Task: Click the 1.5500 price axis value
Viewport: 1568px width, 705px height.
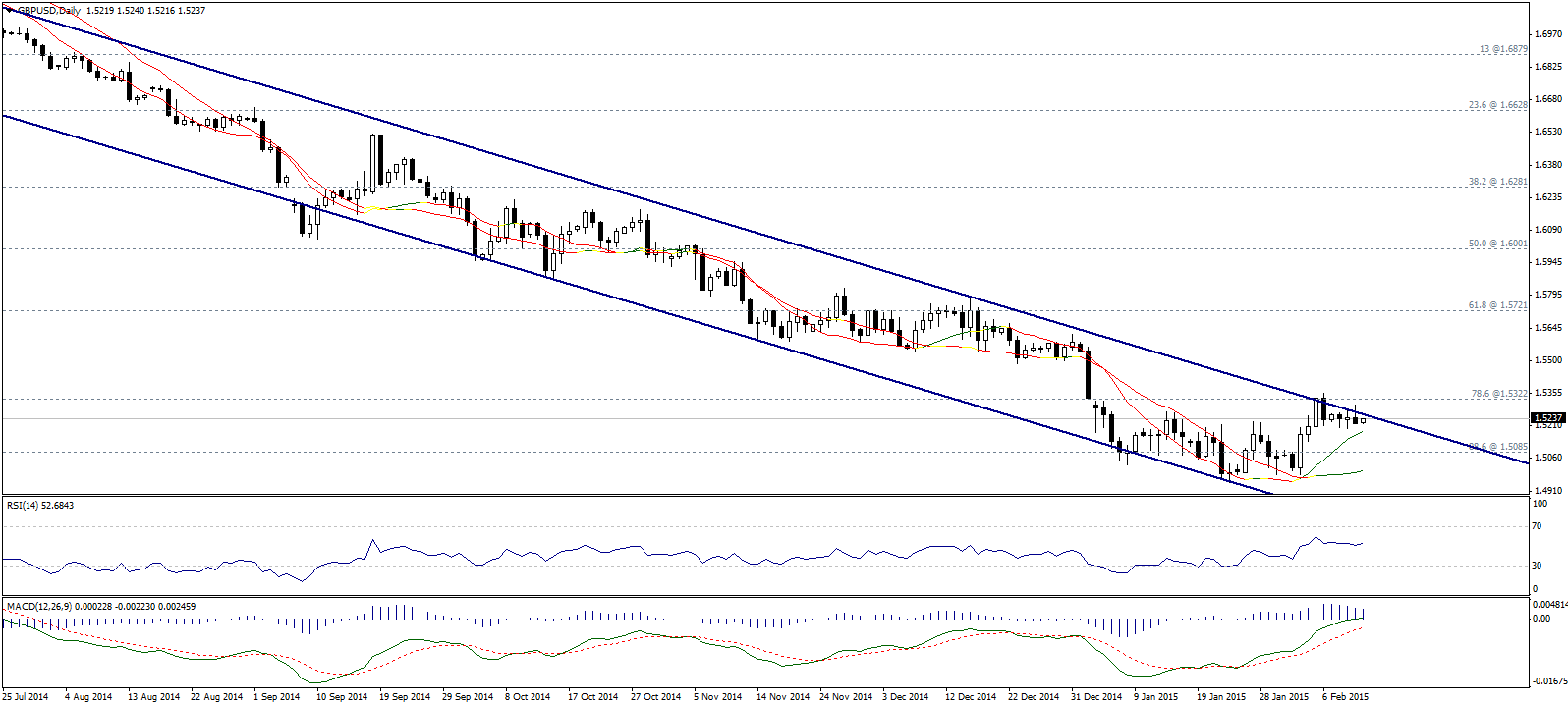Action: (x=1548, y=360)
